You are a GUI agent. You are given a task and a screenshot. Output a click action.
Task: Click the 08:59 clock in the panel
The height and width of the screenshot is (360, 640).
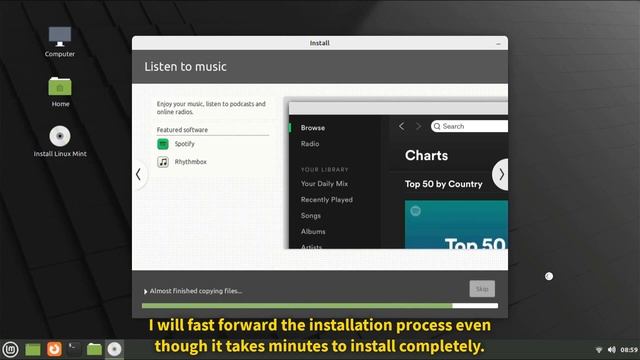coord(629,350)
